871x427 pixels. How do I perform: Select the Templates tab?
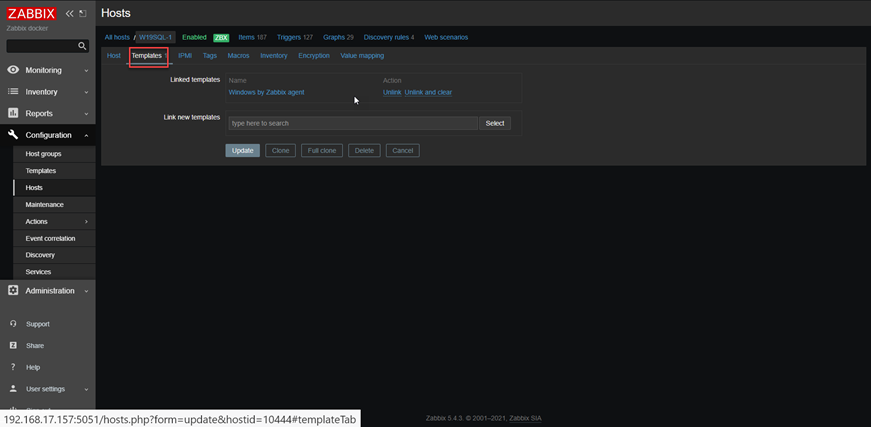click(149, 56)
